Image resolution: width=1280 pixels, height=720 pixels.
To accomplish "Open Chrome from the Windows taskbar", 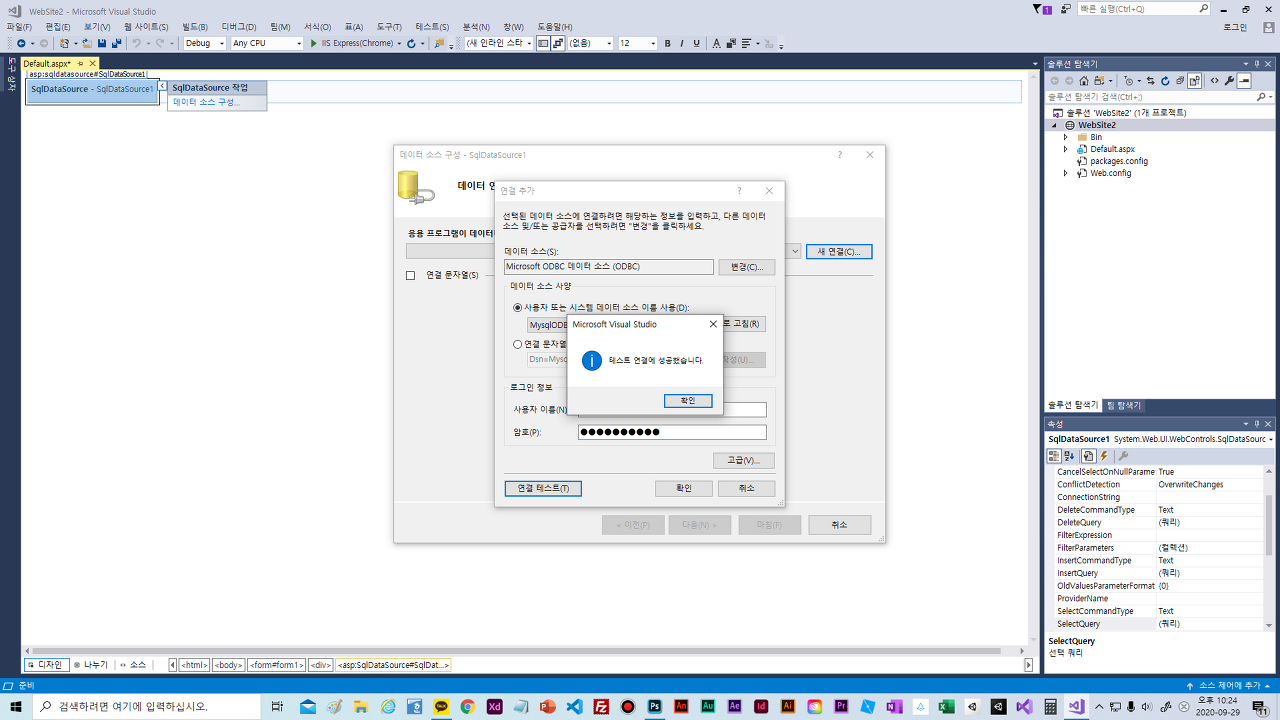I will click(x=467, y=706).
